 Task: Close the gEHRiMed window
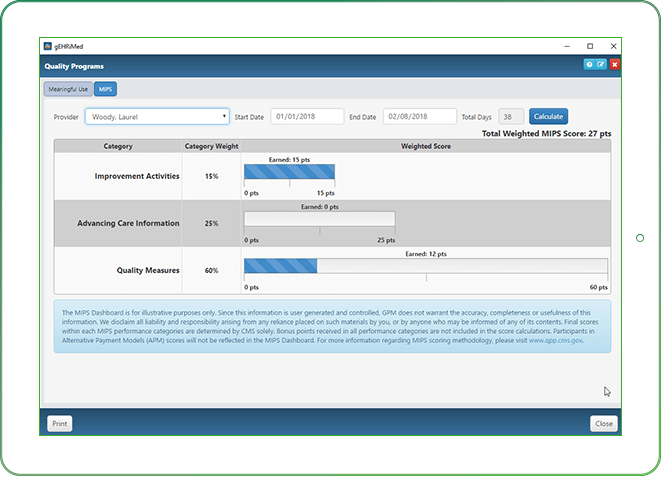click(612, 46)
